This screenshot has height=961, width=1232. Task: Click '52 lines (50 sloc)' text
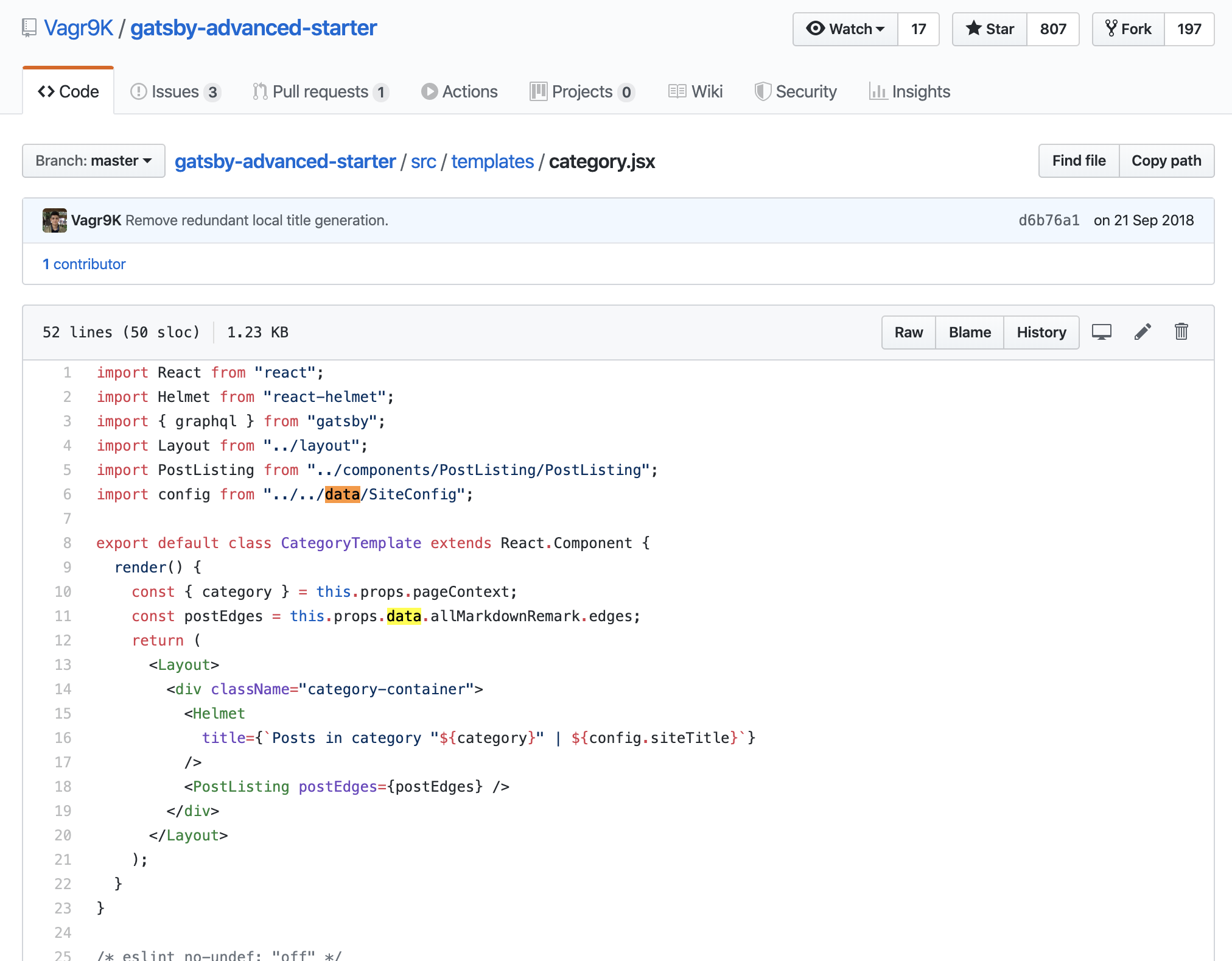tap(121, 333)
